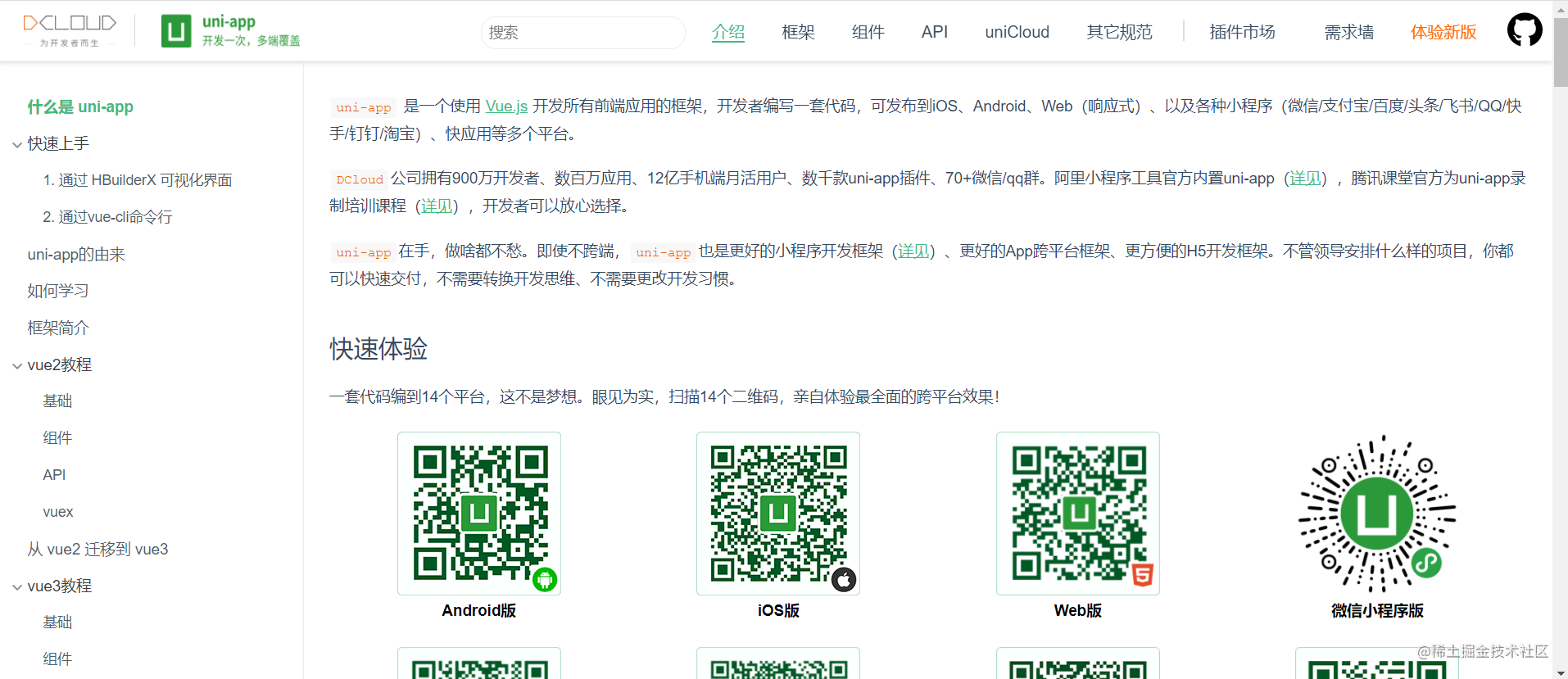Open the 框架 nav tab

[x=798, y=32]
